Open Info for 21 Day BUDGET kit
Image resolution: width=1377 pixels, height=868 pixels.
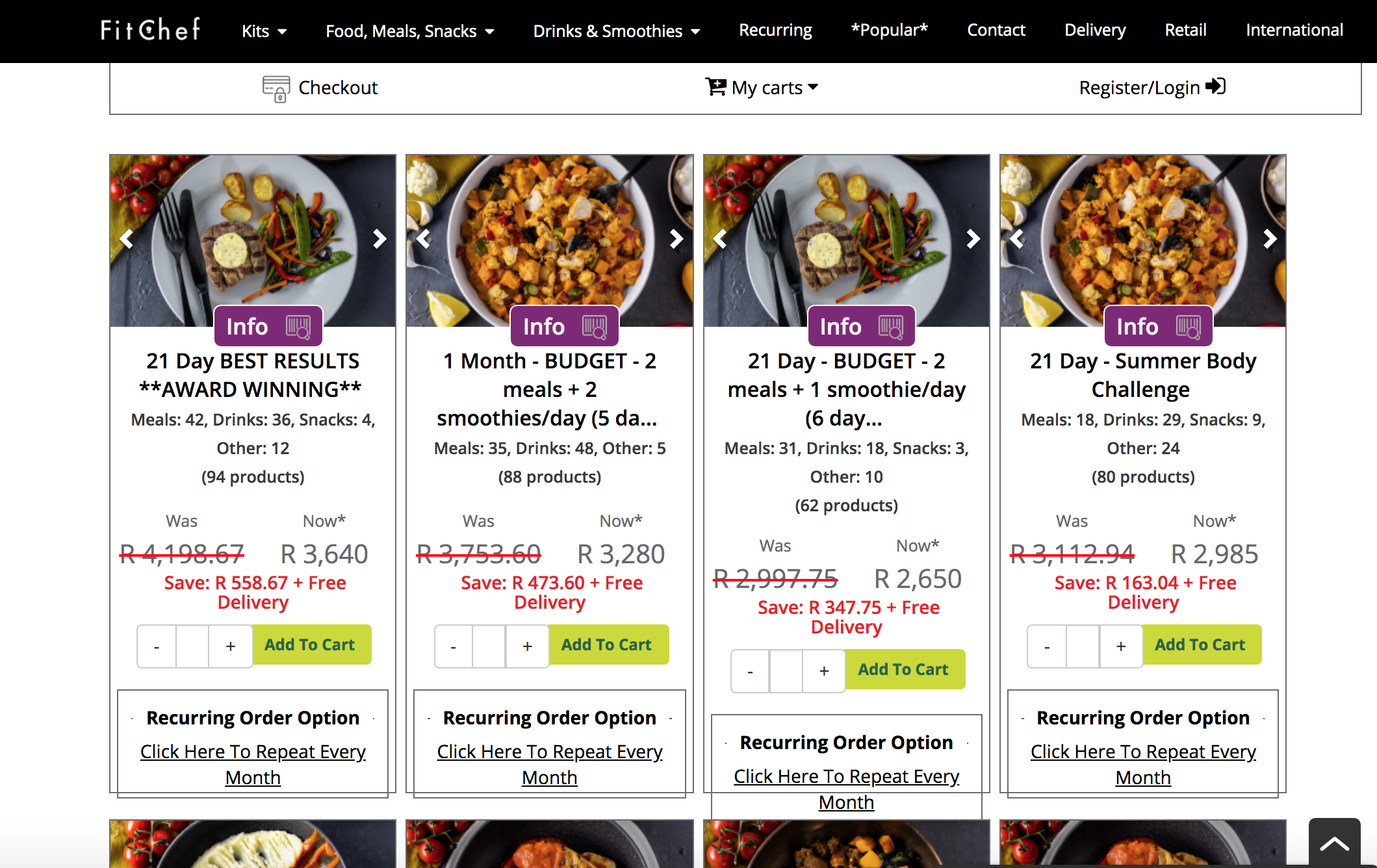861,326
